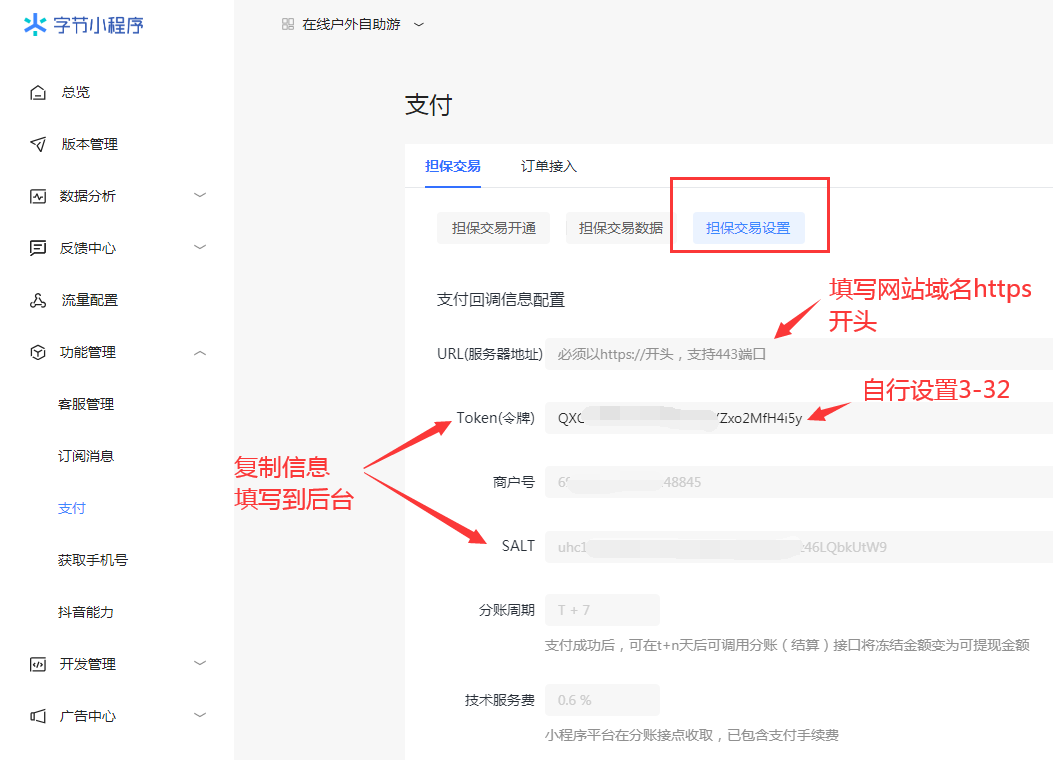Open the 担保交易设置 section
The height and width of the screenshot is (760, 1053).
(x=748, y=228)
